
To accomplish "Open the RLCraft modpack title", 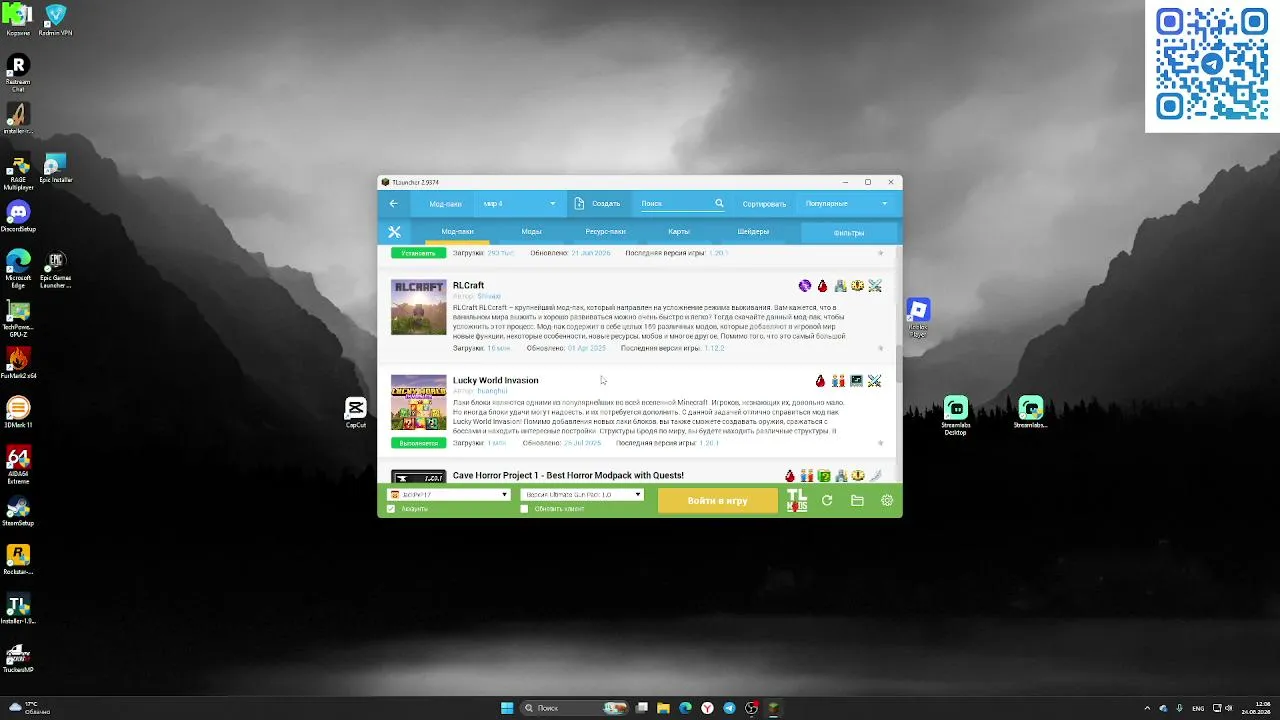I will [468, 285].
